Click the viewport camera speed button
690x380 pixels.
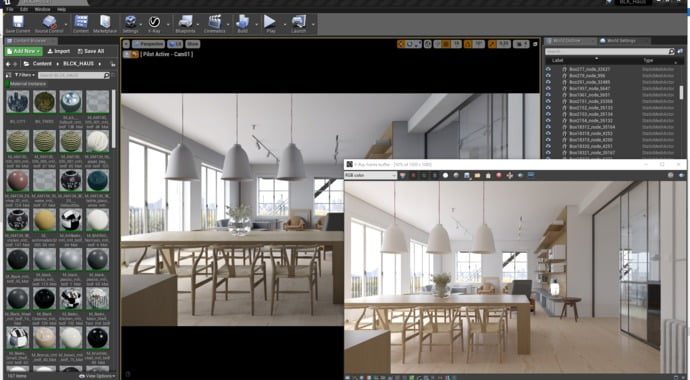point(521,44)
